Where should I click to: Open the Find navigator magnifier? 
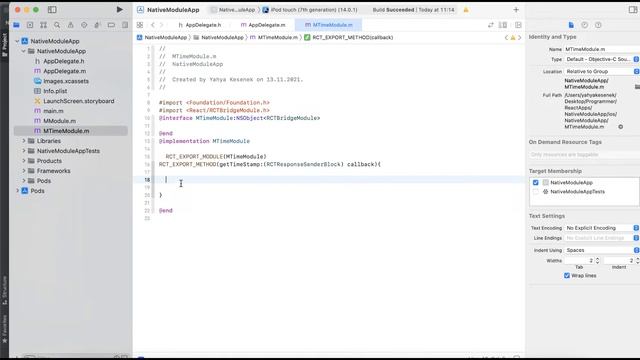click(x=57, y=25)
